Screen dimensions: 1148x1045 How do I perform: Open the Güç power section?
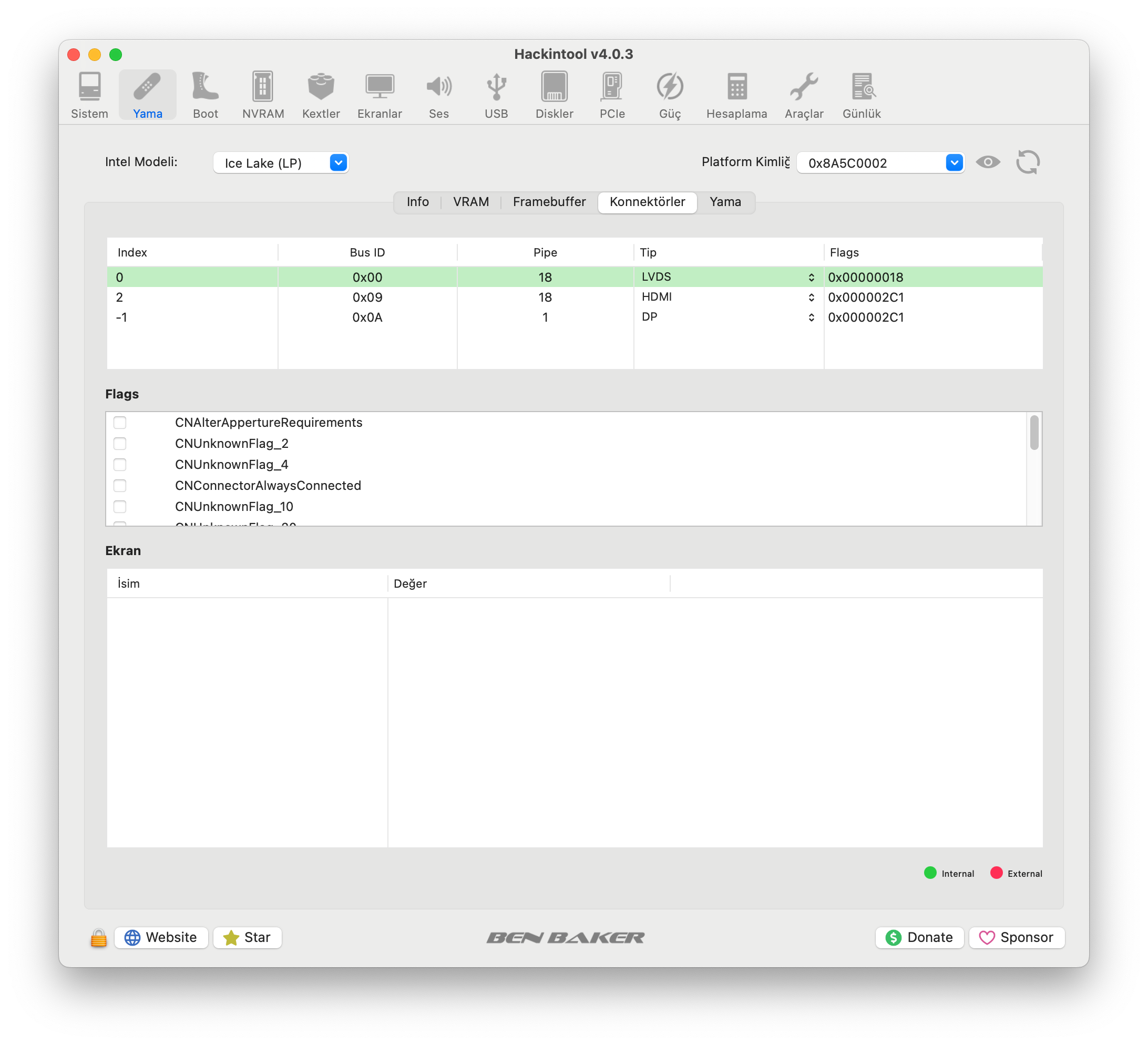[x=670, y=95]
